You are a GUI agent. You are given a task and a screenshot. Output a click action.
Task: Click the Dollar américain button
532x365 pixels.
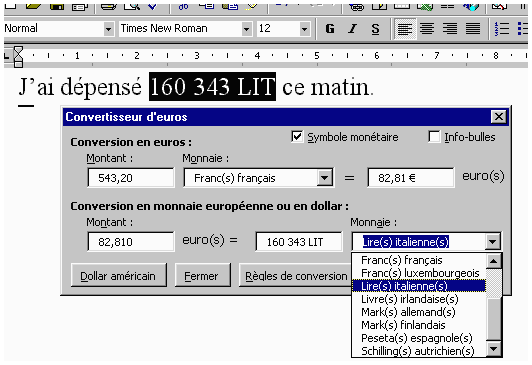coord(119,275)
